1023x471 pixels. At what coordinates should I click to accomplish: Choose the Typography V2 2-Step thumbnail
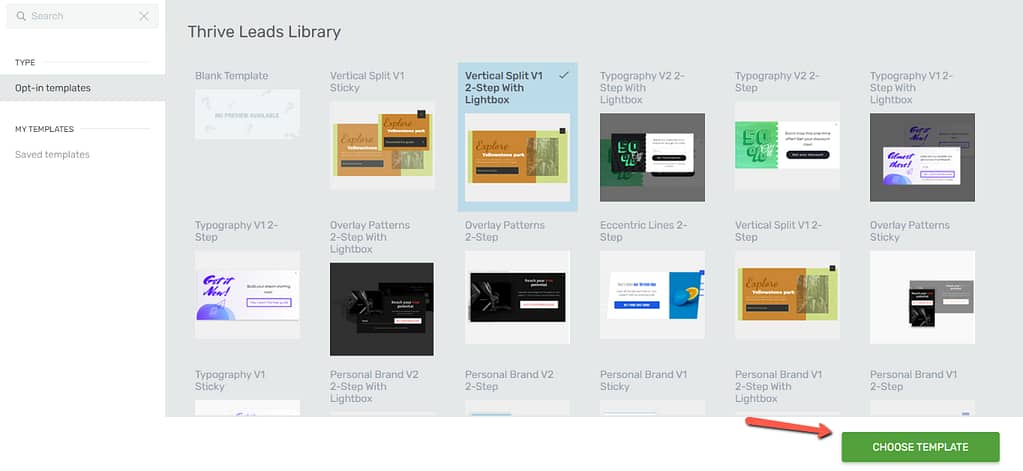[787, 145]
